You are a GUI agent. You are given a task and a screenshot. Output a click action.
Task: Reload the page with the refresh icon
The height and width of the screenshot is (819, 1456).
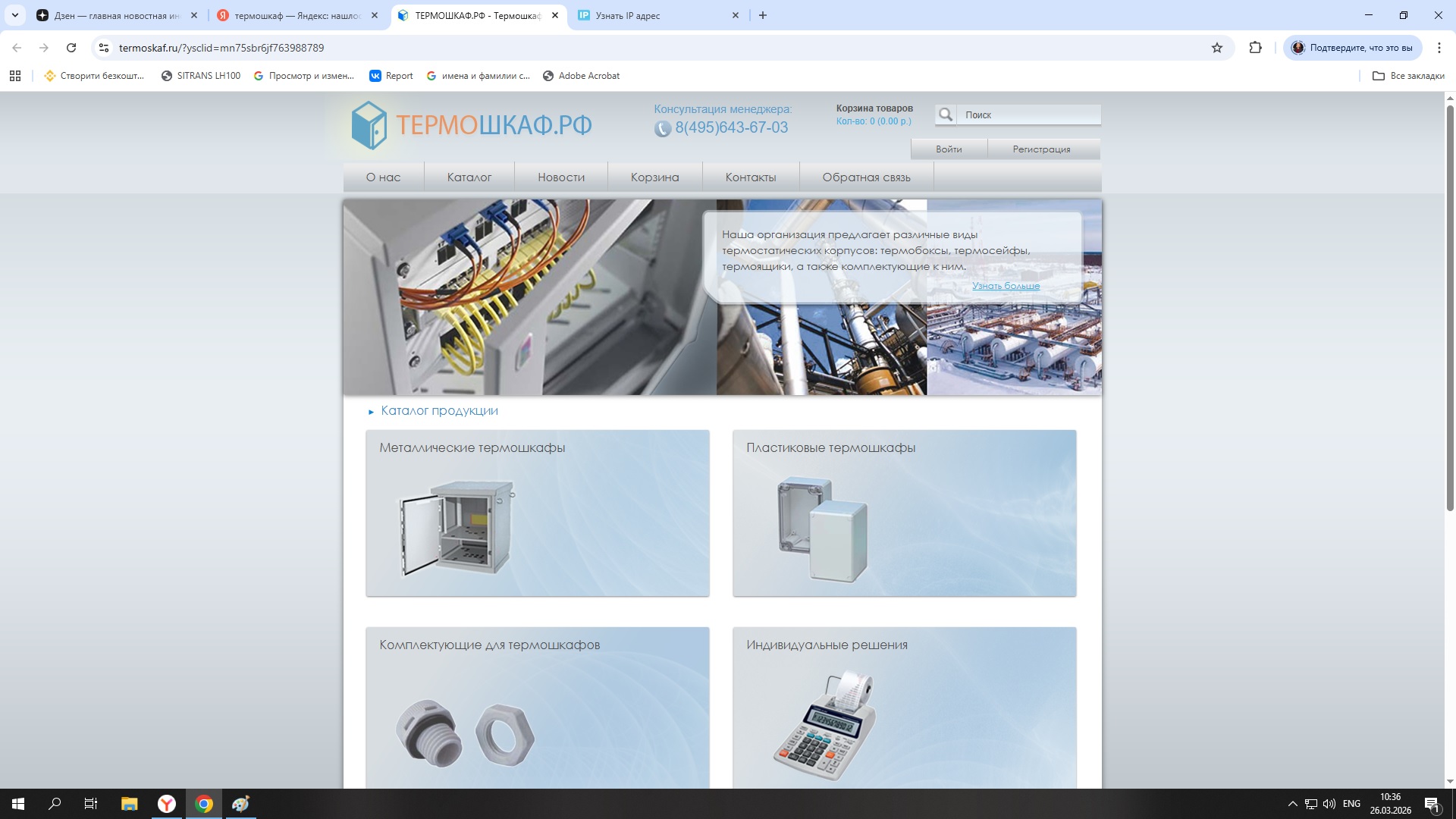71,48
